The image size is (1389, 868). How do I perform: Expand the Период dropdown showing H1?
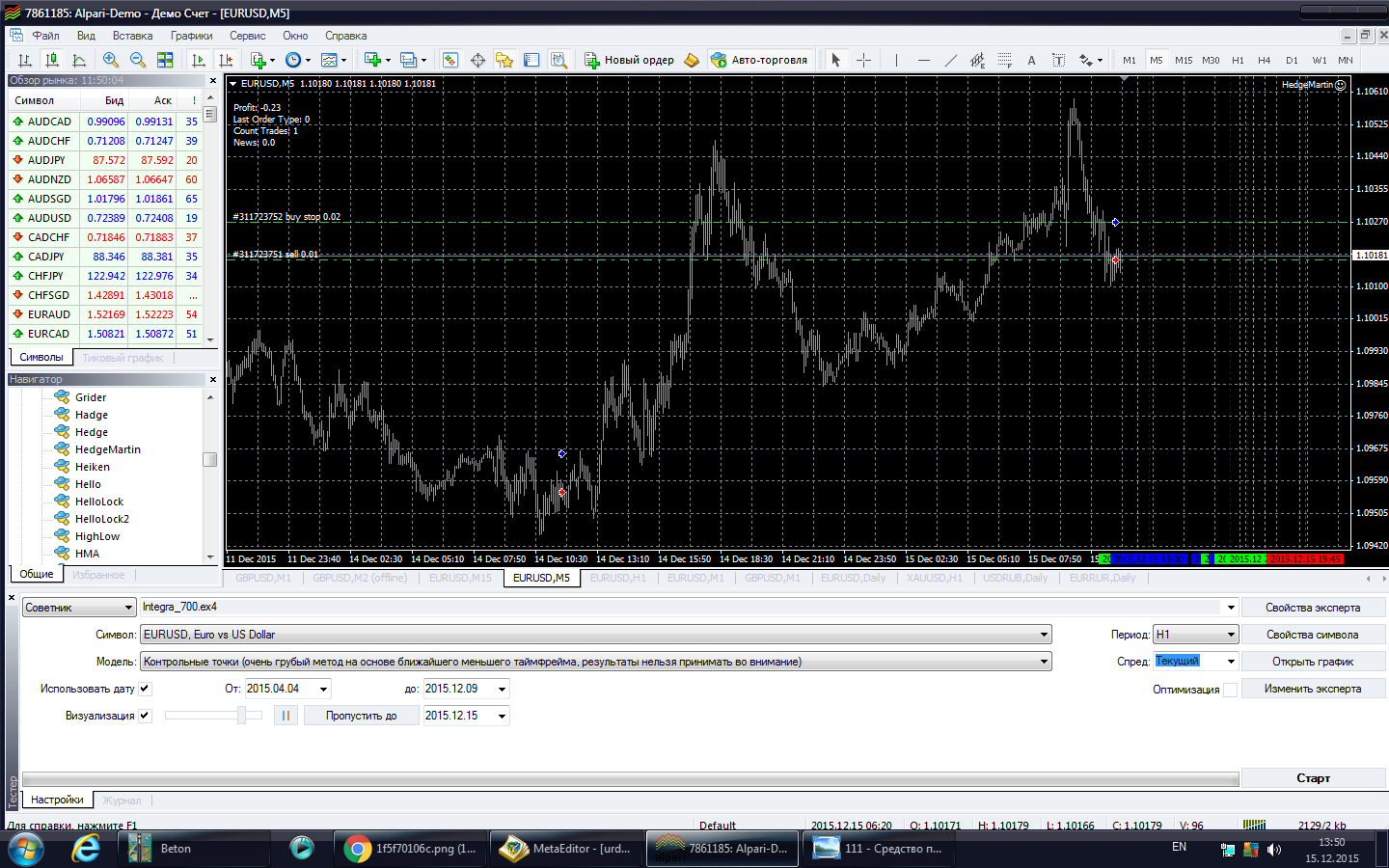(x=1231, y=635)
